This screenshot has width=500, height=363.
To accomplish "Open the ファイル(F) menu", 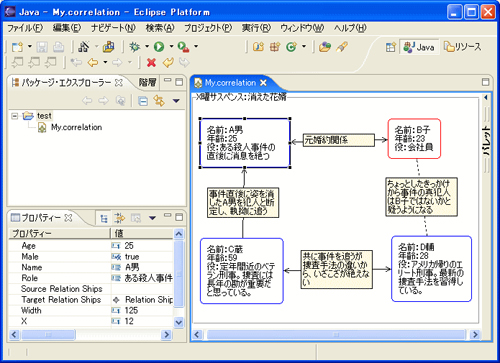I will [25, 28].
